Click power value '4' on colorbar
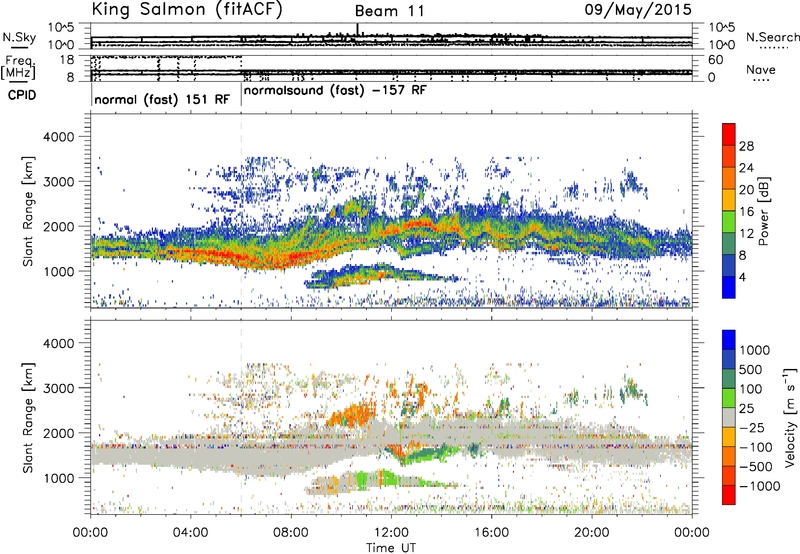Image resolution: width=800 pixels, height=554 pixels. pos(743,277)
